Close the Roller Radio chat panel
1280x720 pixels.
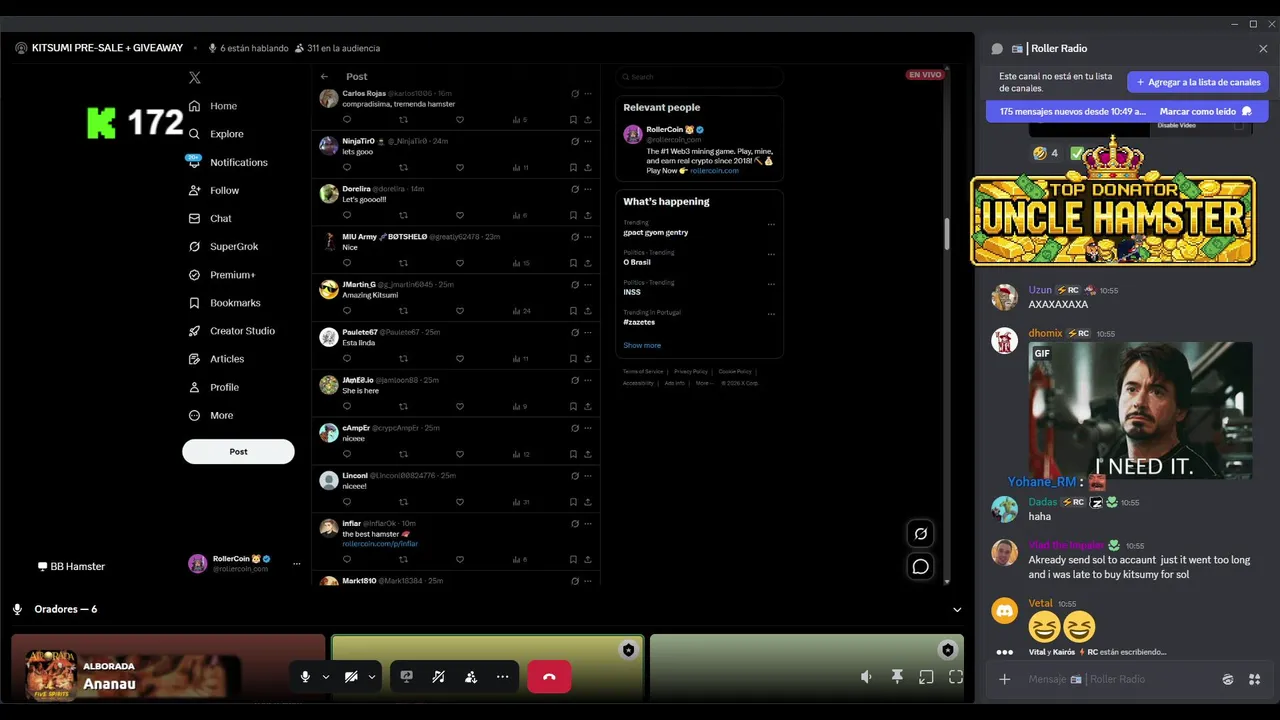coord(1263,48)
